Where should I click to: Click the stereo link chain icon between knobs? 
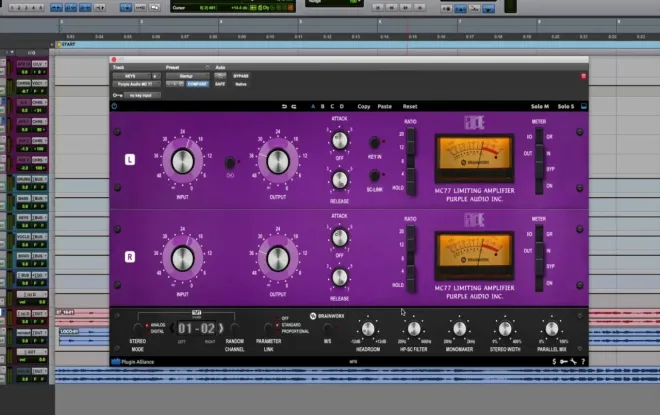click(230, 176)
